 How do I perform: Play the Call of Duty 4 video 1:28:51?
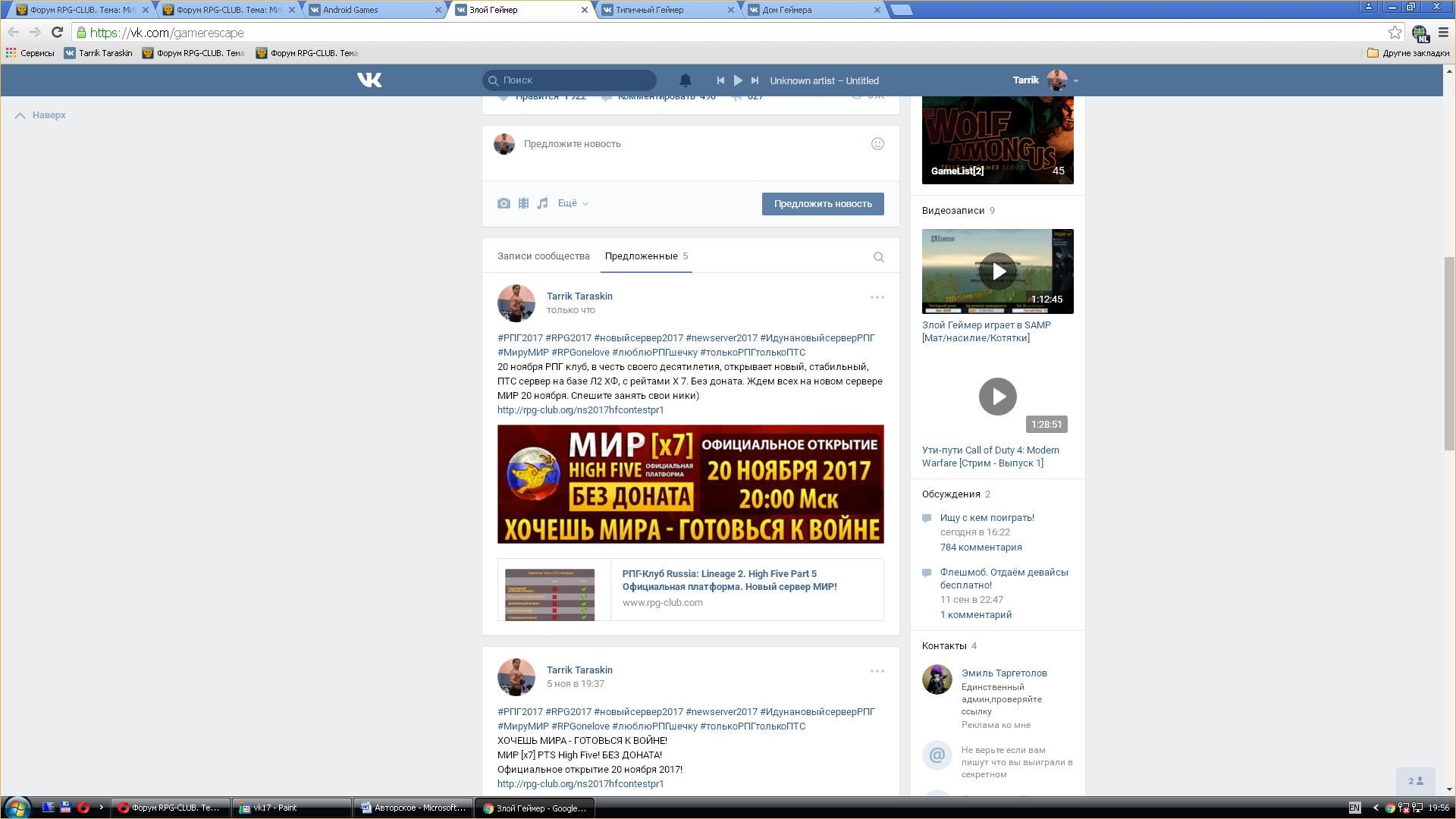pos(997,397)
